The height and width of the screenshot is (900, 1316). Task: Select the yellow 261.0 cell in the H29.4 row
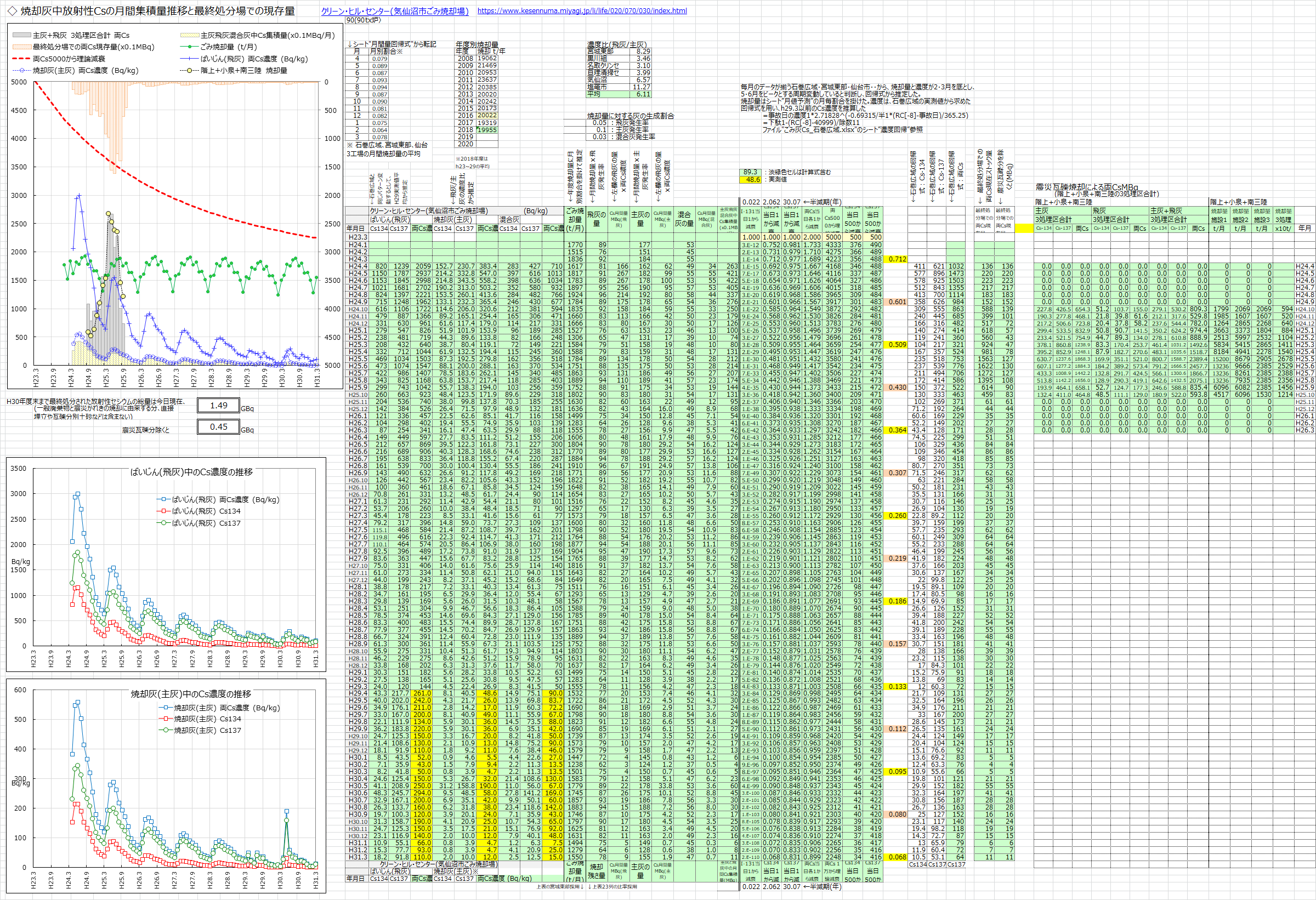coord(422,693)
